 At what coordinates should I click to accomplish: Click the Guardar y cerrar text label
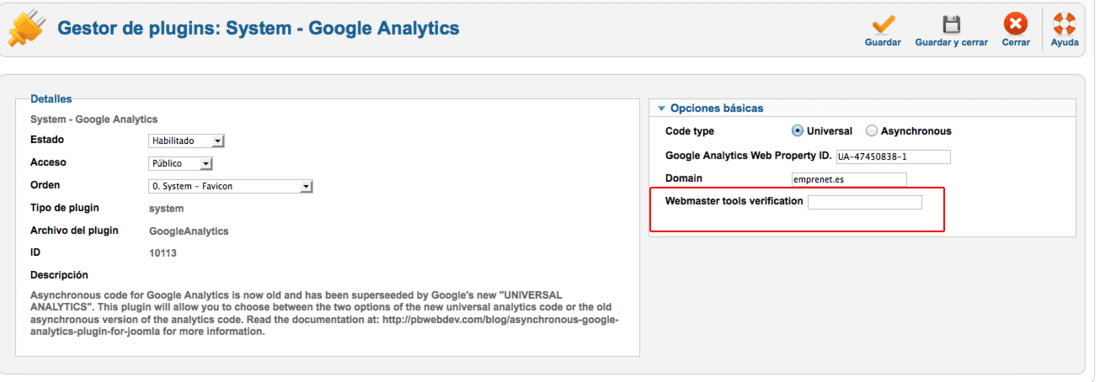[951, 43]
